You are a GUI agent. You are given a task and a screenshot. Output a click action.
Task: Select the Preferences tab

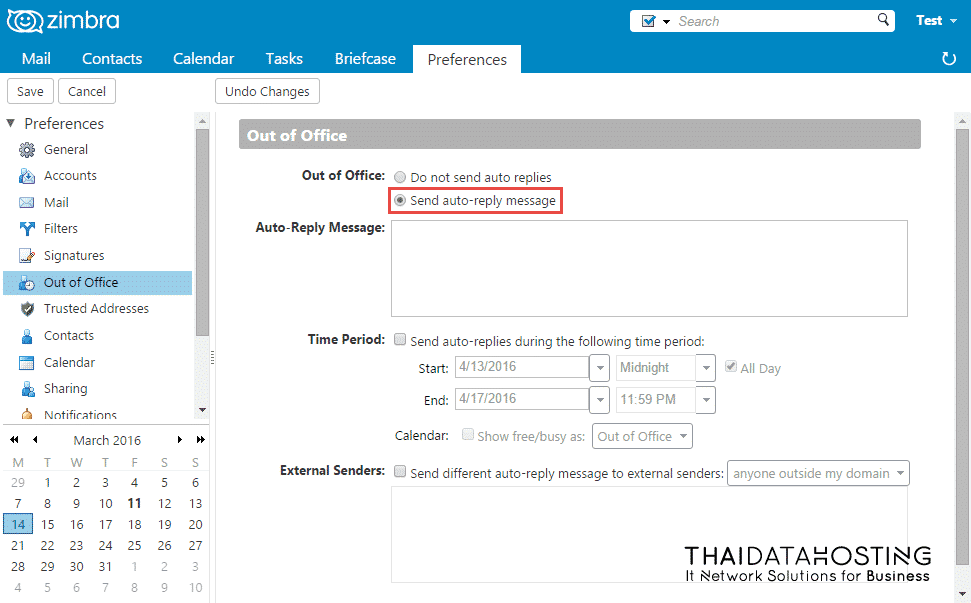tap(467, 59)
